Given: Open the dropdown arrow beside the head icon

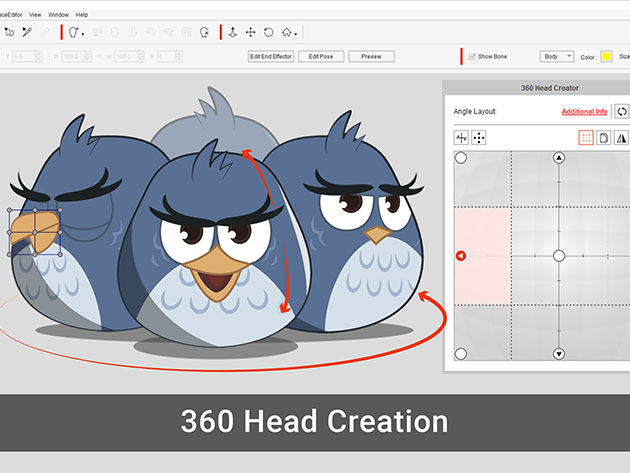Looking at the screenshot, I should pos(83,34).
